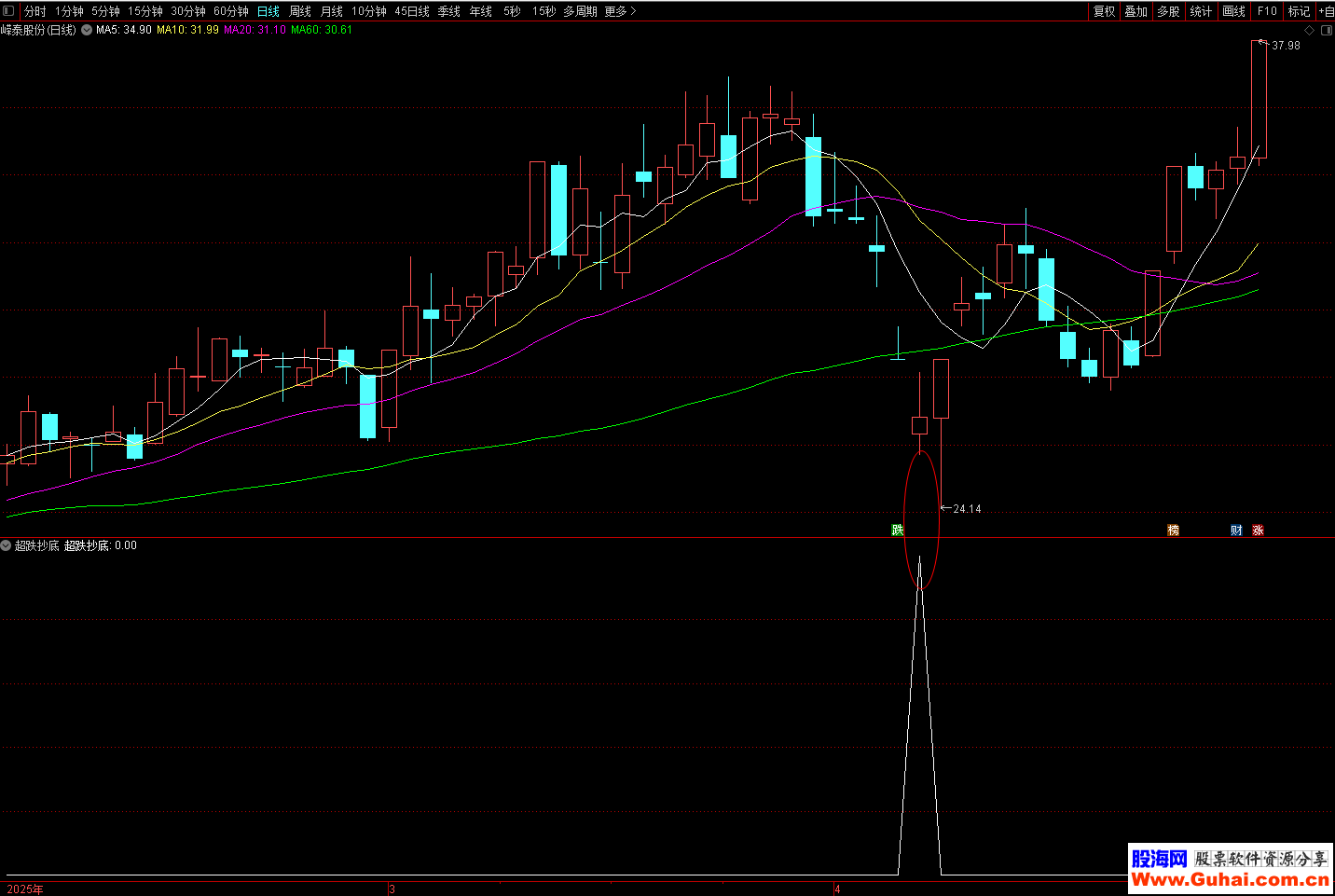
Task: Click the 超跌抄底: 0.00 indicator value
Action: [x=101, y=545]
